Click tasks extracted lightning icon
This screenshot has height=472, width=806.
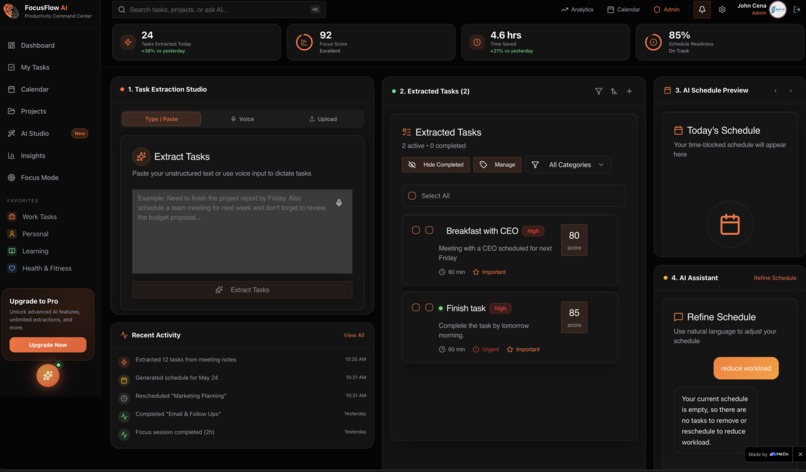pyautogui.click(x=128, y=42)
